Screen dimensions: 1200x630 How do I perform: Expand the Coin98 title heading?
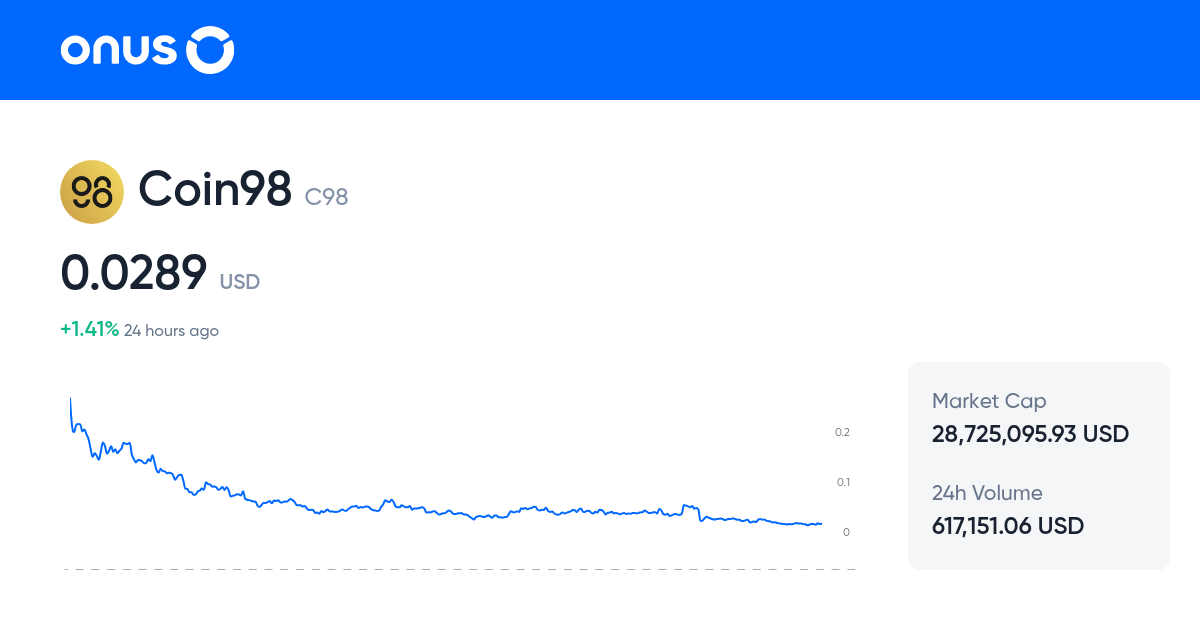tap(214, 189)
